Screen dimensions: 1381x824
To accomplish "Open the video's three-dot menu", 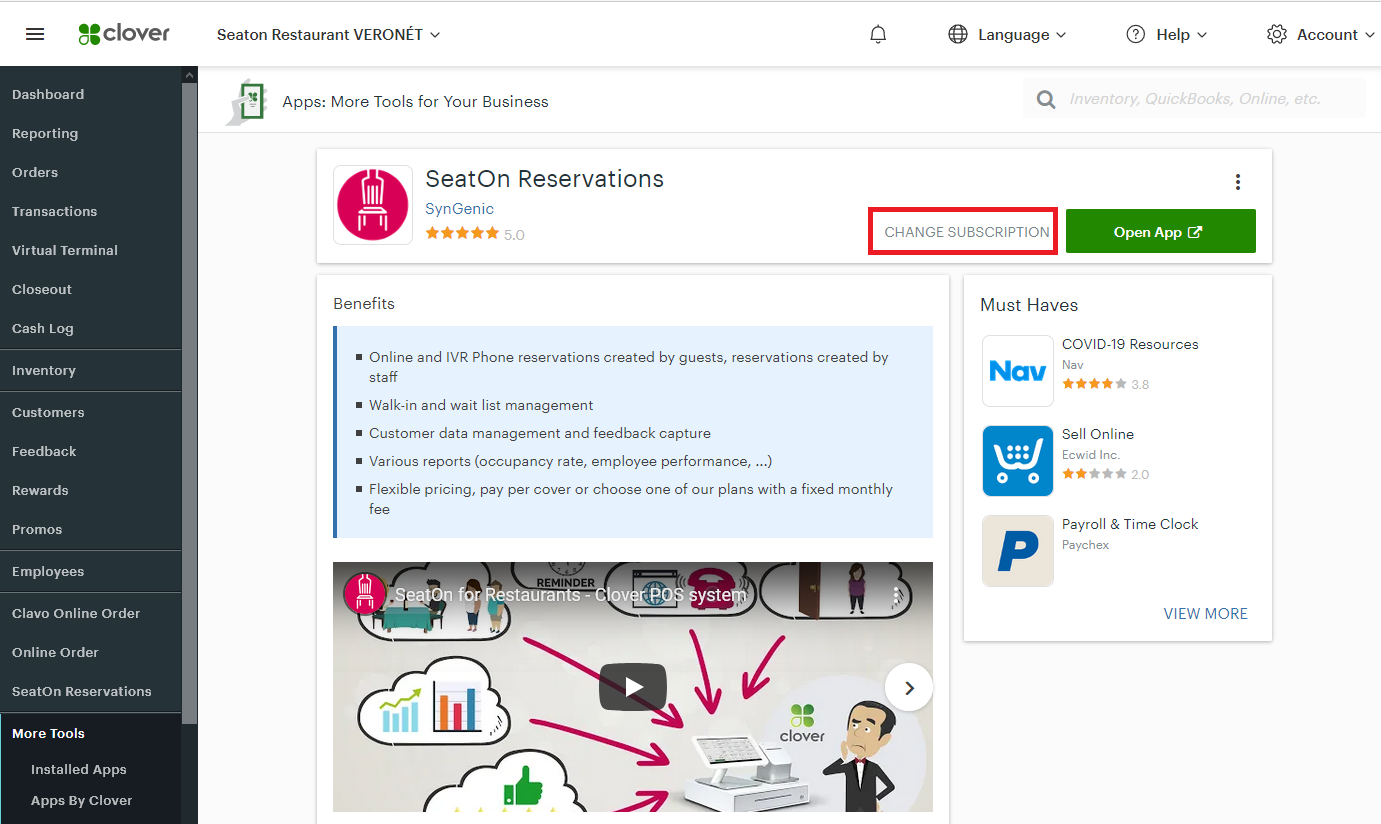I will [x=896, y=594].
